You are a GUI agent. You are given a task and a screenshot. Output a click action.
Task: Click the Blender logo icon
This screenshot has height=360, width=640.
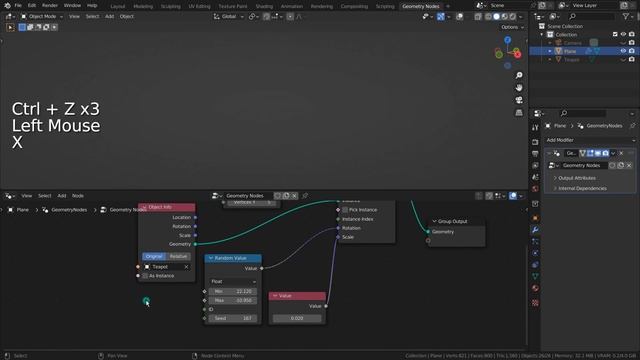pyautogui.click(x=7, y=6)
